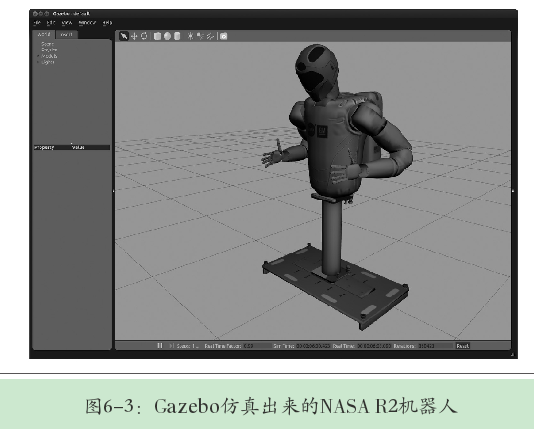Viewport: 534px width, 429px height.
Task: Take a screenshot with camera icon
Action: point(223,36)
